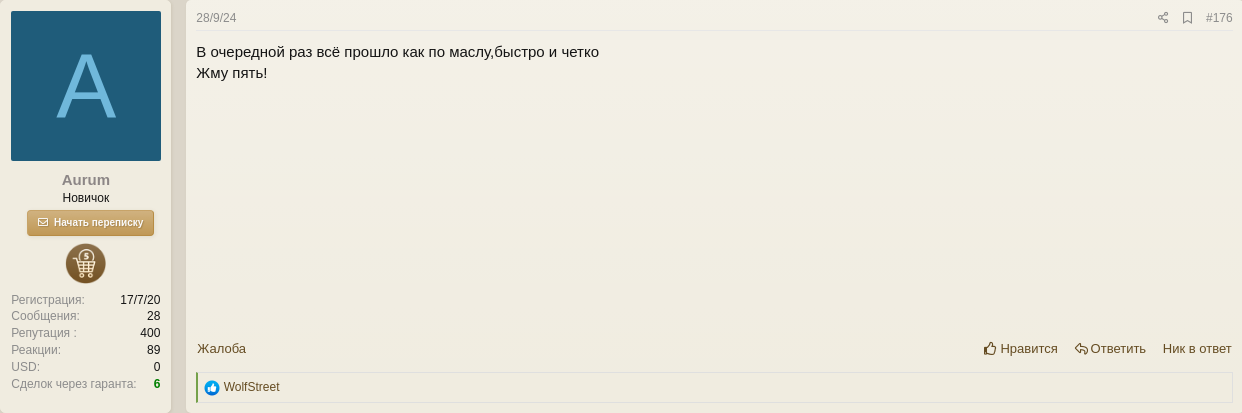Open the shopping cart badge icon
1242x413 pixels.
pyautogui.click(x=86, y=263)
